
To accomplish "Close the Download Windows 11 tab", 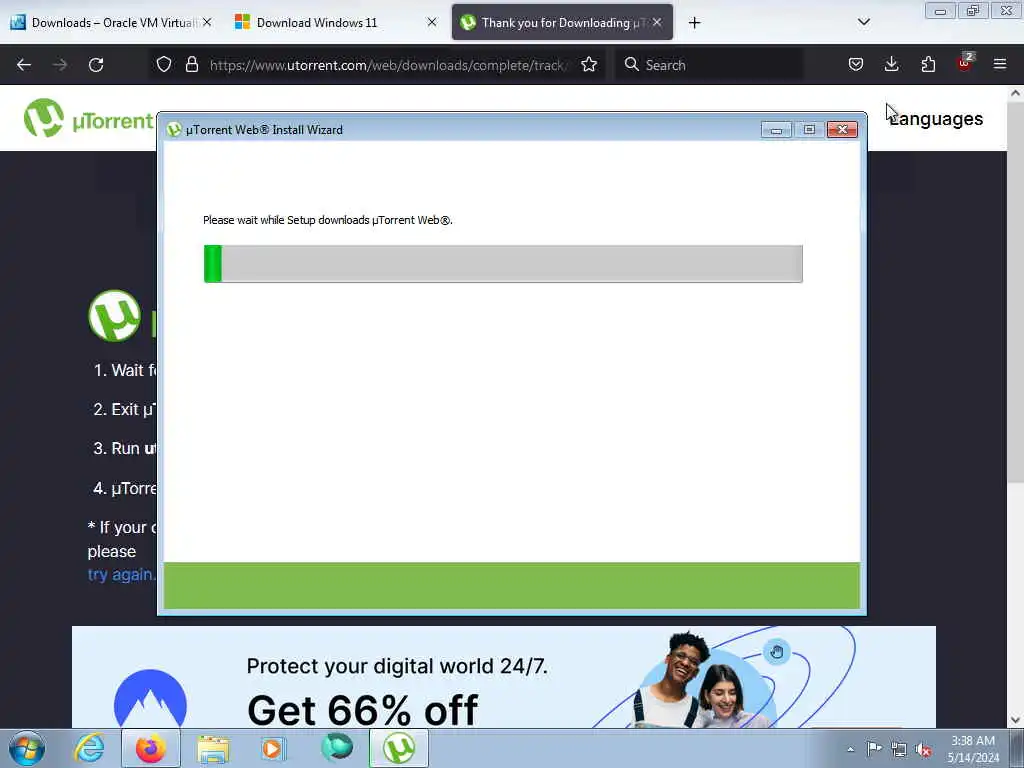I will [432, 23].
